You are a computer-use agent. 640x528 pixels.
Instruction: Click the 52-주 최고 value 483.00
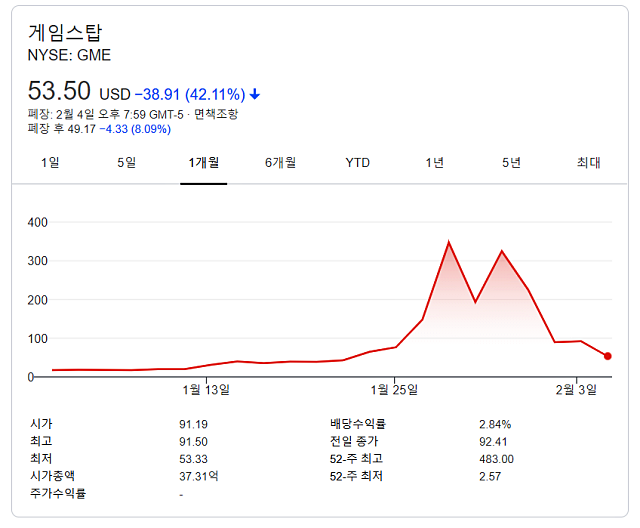(496, 459)
